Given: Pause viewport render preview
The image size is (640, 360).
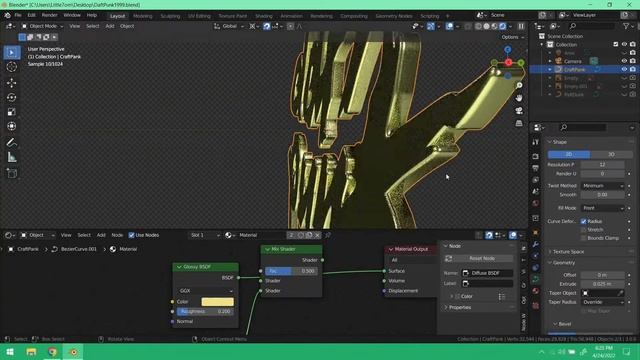Looking at the screenshot, I should pyautogui.click(x=521, y=26).
